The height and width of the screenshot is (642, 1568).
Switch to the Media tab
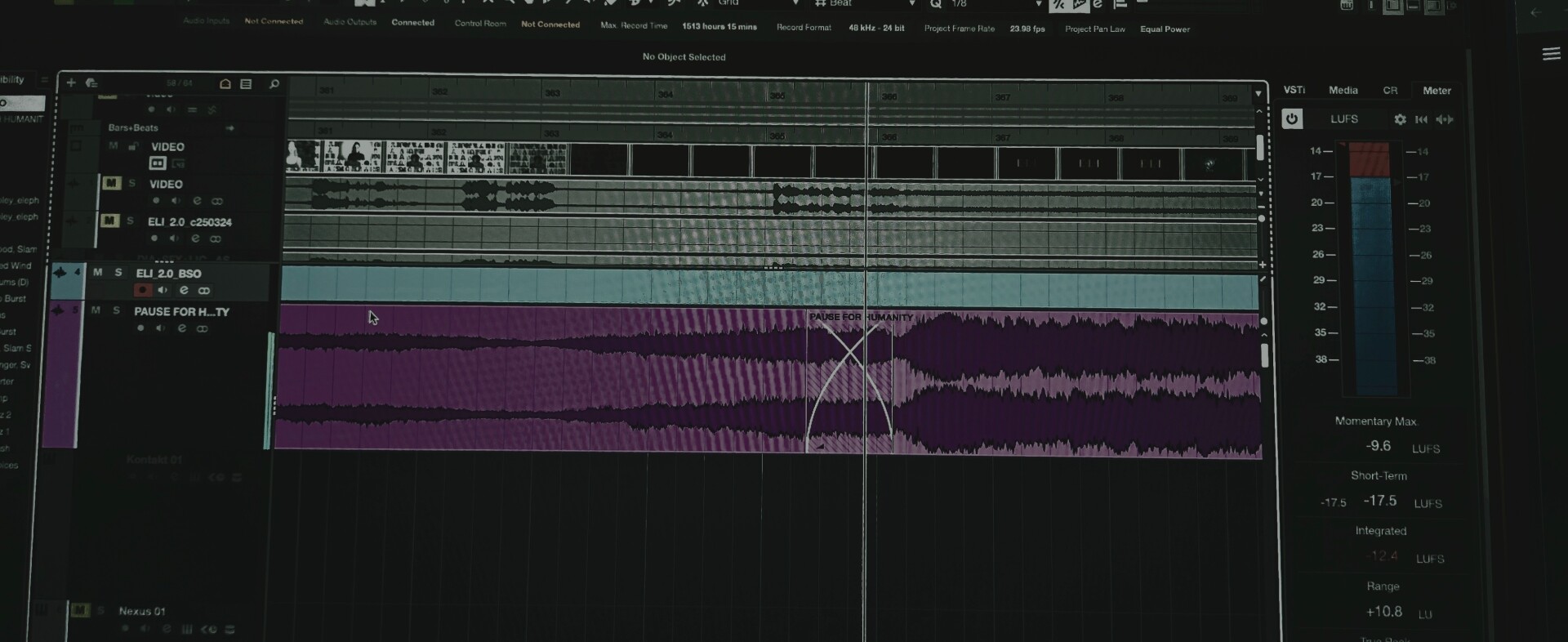click(x=1343, y=91)
